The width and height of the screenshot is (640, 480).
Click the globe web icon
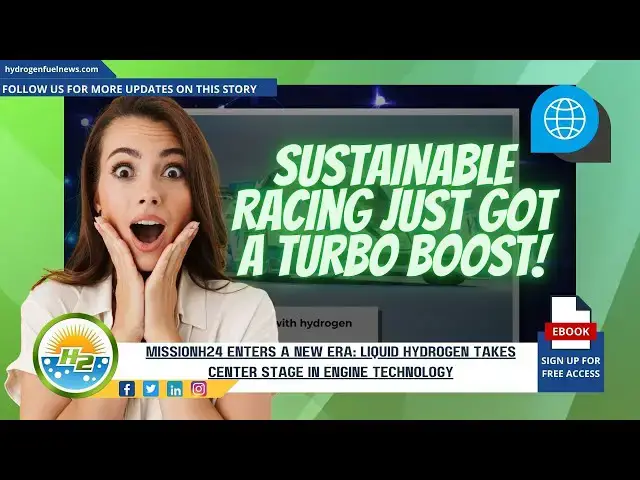pyautogui.click(x=564, y=118)
